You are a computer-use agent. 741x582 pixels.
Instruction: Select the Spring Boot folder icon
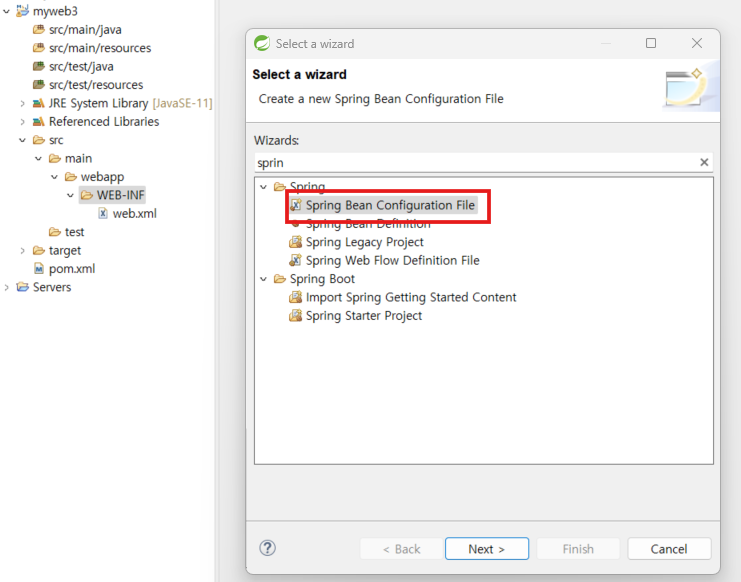pos(280,279)
